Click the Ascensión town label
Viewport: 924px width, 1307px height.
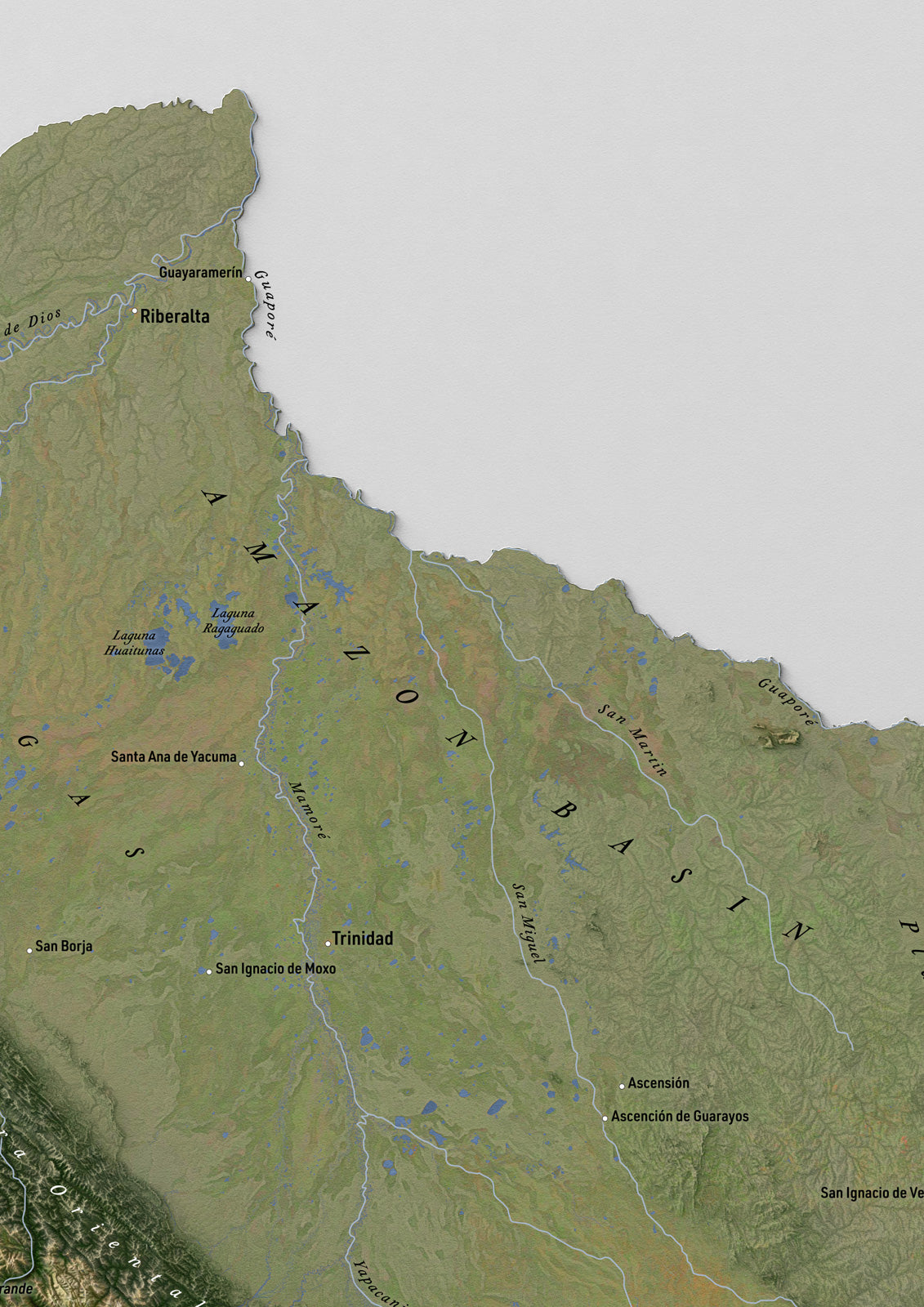click(658, 1083)
